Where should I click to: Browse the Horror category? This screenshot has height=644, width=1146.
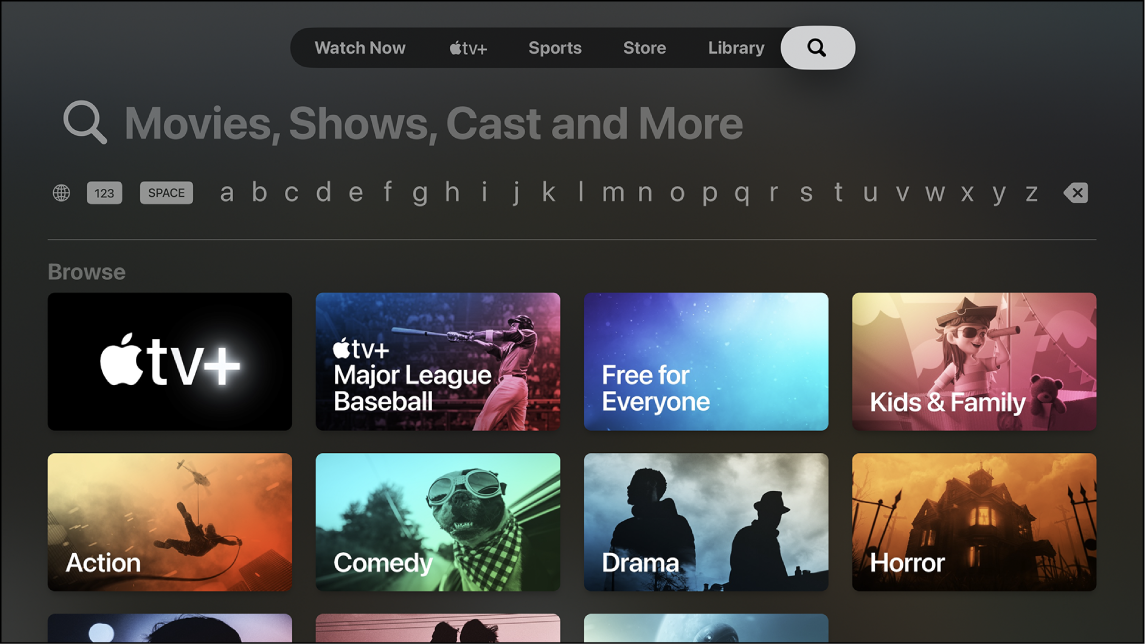pyautogui.click(x=973, y=522)
